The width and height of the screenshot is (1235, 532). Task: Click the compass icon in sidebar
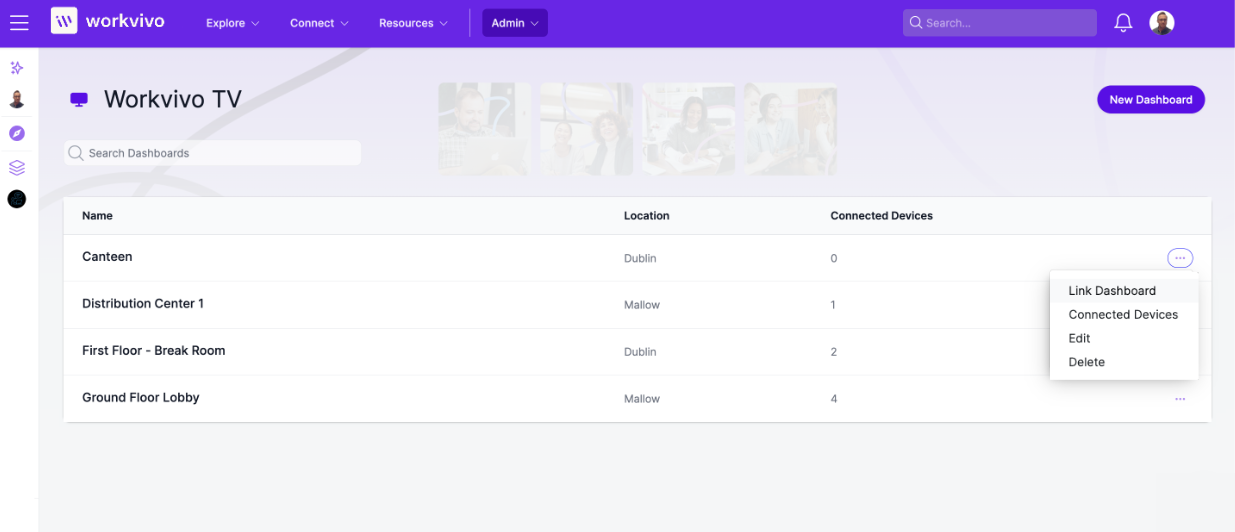17,133
